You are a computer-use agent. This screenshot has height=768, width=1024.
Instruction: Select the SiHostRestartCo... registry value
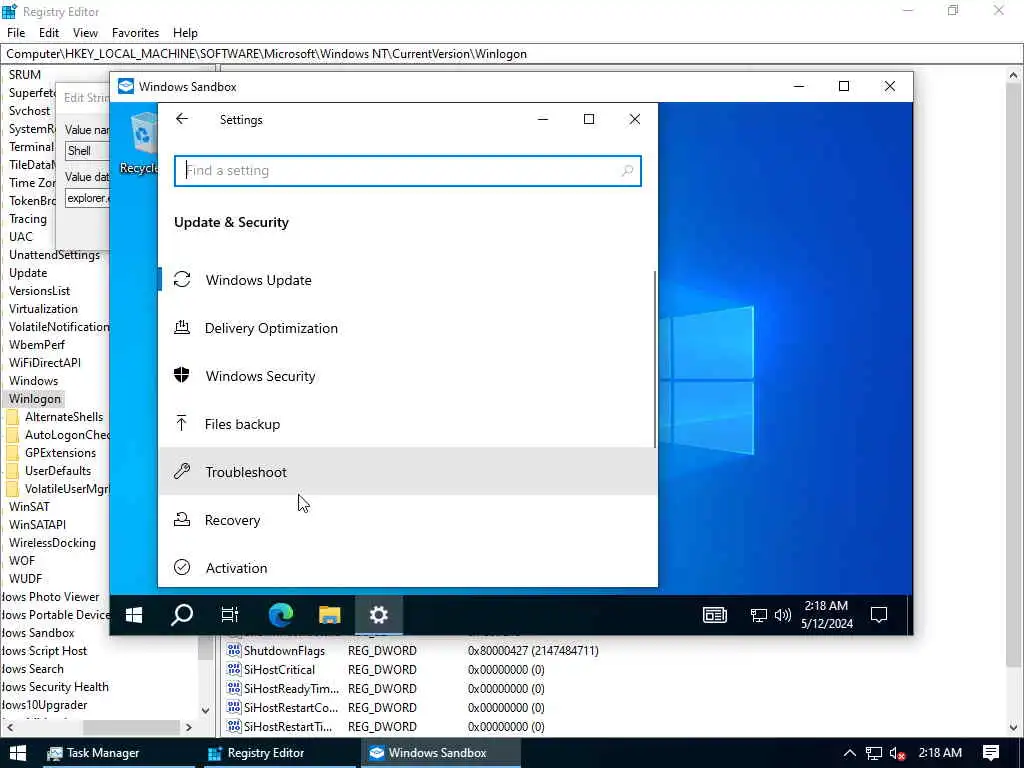(291, 707)
